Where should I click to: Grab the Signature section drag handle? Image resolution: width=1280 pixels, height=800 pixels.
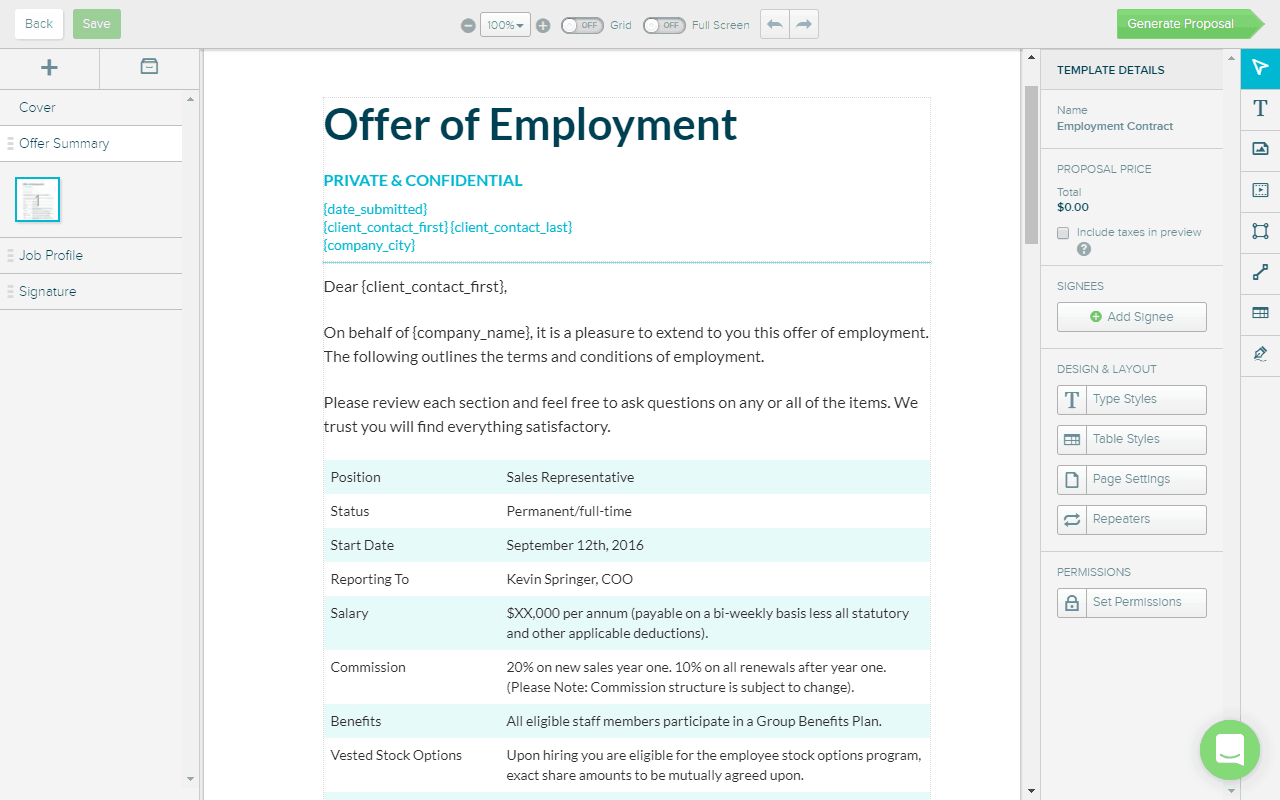[10, 292]
